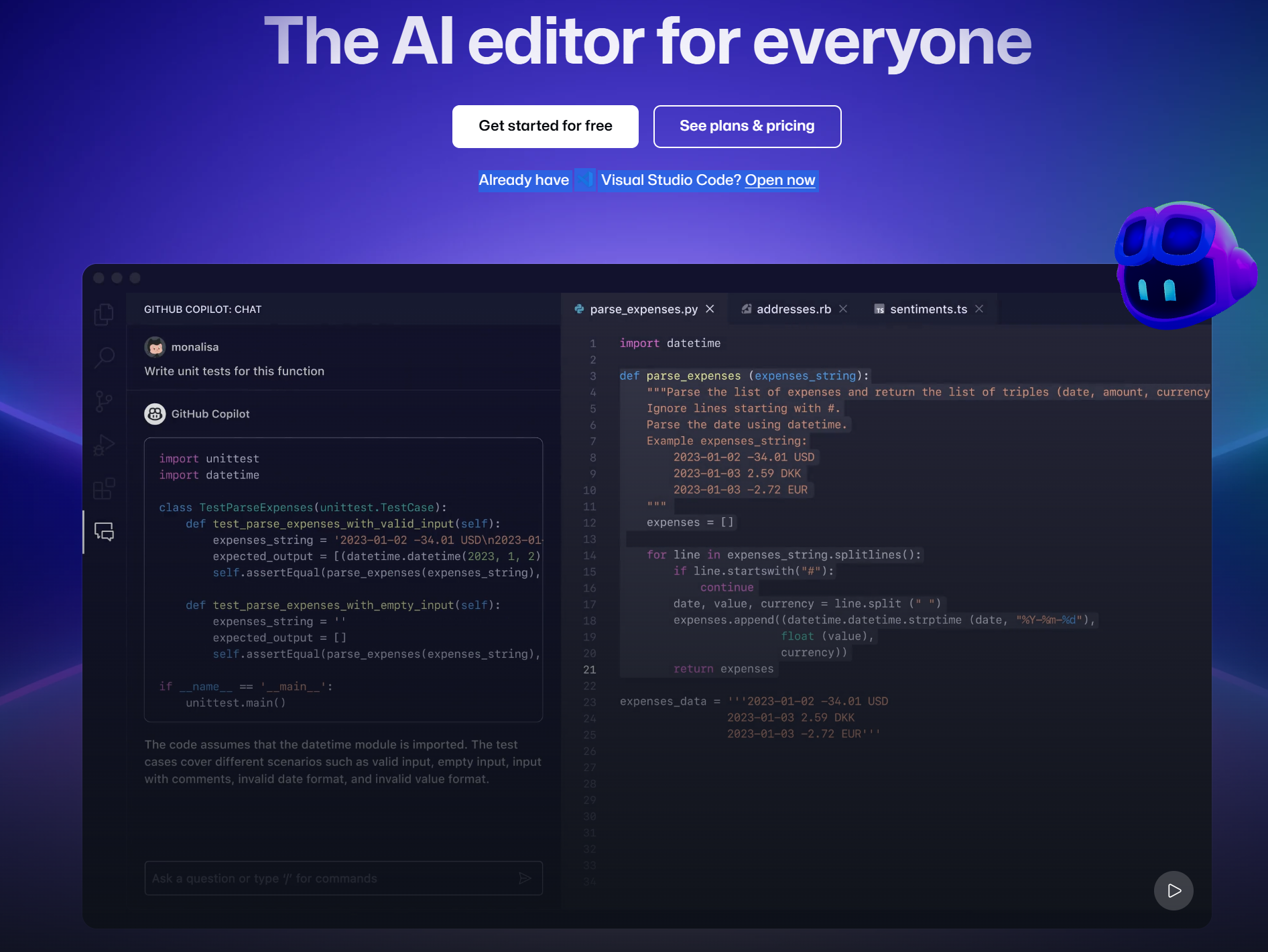Click the message 'Write unit tests for this function'
Screen dimensions: 1268x952
[235, 371]
